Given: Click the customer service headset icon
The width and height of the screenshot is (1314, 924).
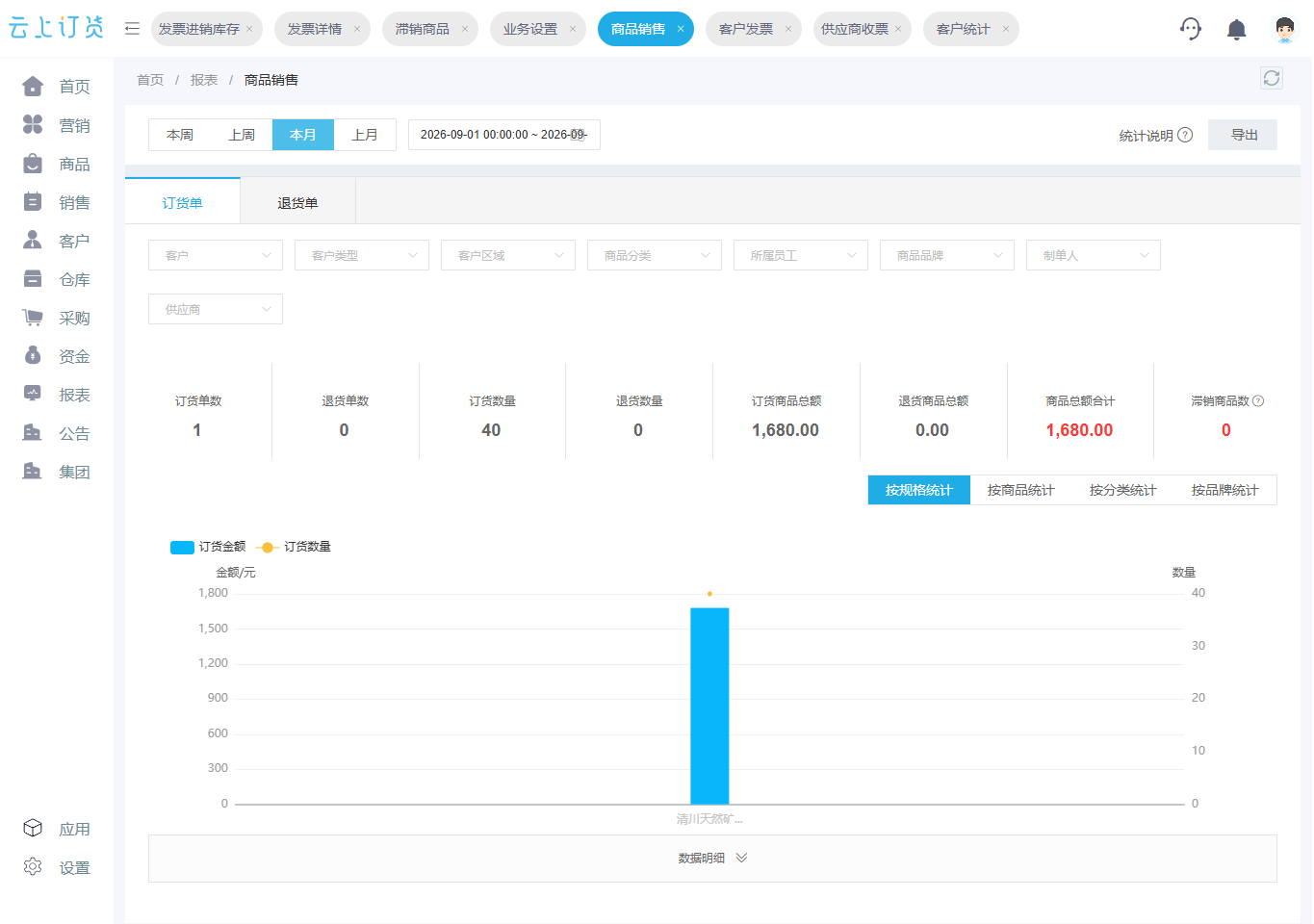Looking at the screenshot, I should pos(1191,29).
